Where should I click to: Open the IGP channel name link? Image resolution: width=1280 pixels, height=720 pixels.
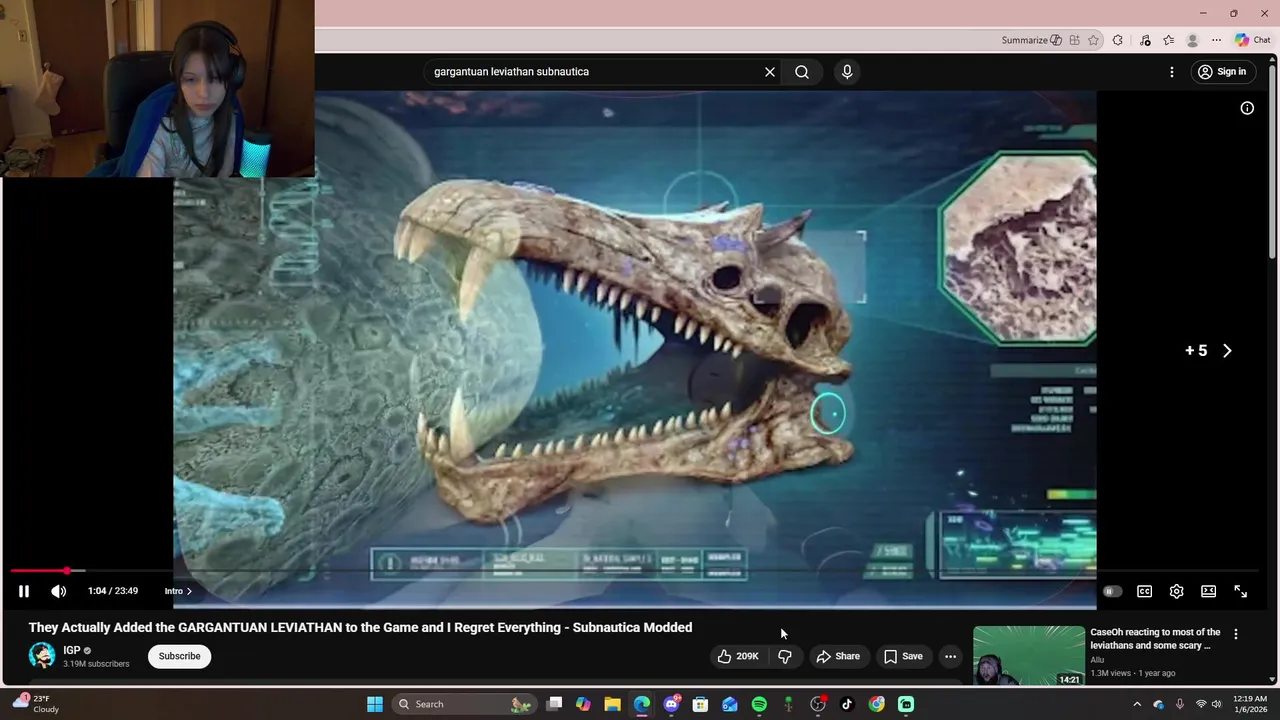pyautogui.click(x=72, y=650)
